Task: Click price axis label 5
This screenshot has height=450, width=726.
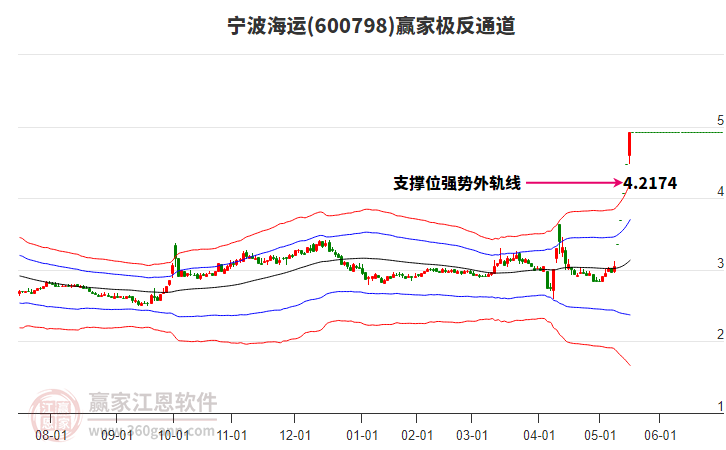Action: click(720, 121)
